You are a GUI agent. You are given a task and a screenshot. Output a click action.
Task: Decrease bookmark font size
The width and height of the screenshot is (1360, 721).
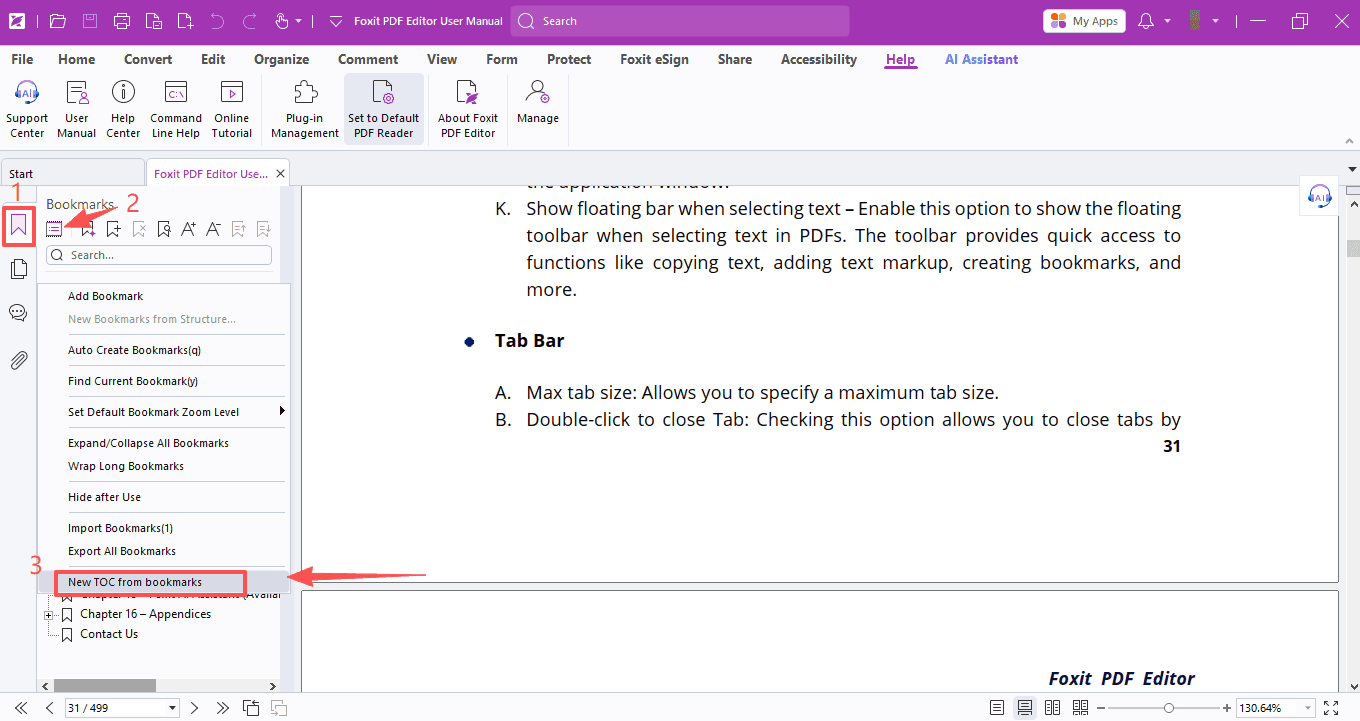tap(213, 229)
